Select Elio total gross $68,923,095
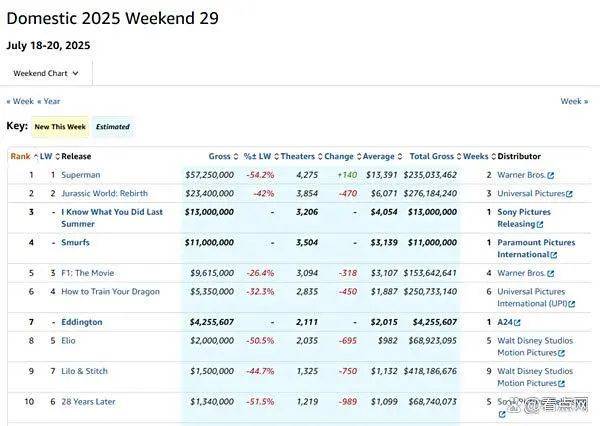The width and height of the screenshot is (600, 426). (432, 340)
